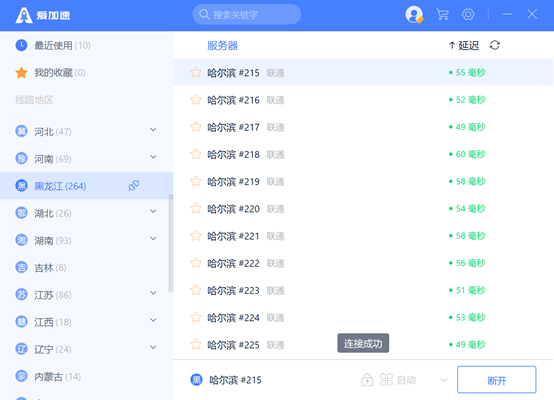Click the sidebar region list scrollbar
The height and width of the screenshot is (400, 554).
(x=171, y=243)
